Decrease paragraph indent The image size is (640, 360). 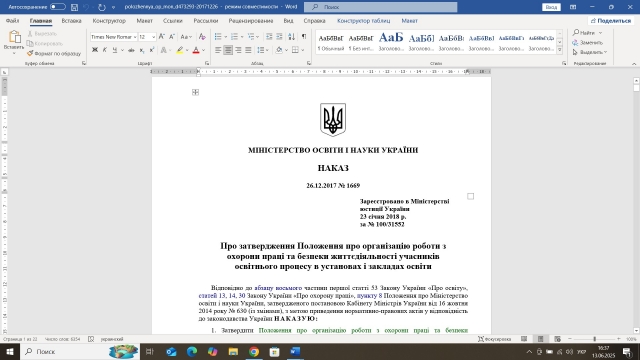click(x=269, y=37)
